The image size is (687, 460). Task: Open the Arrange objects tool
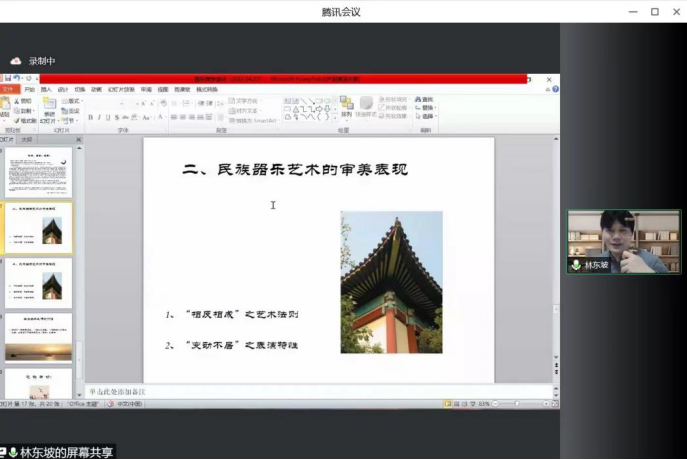click(346, 106)
